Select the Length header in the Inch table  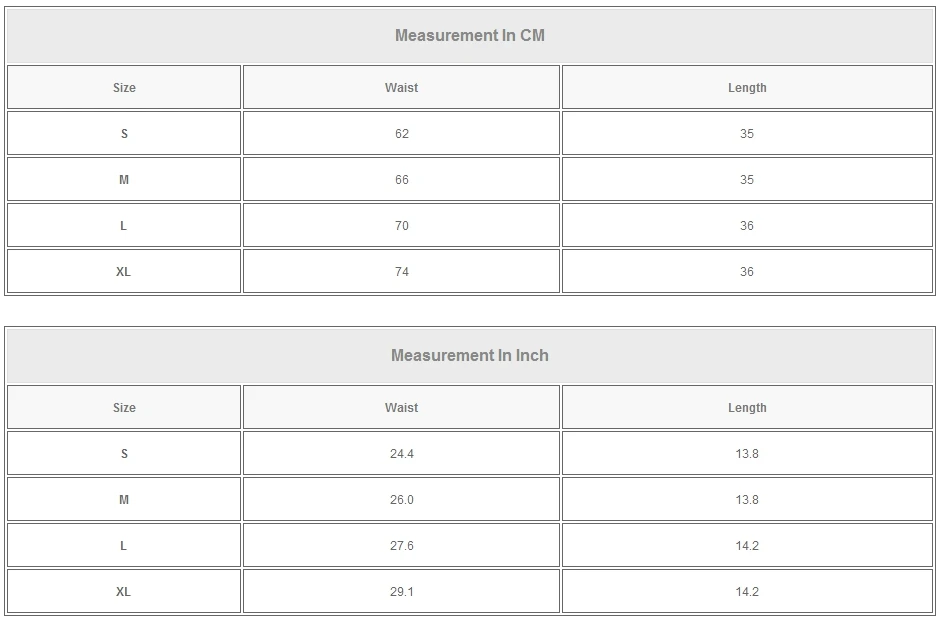tap(747, 408)
